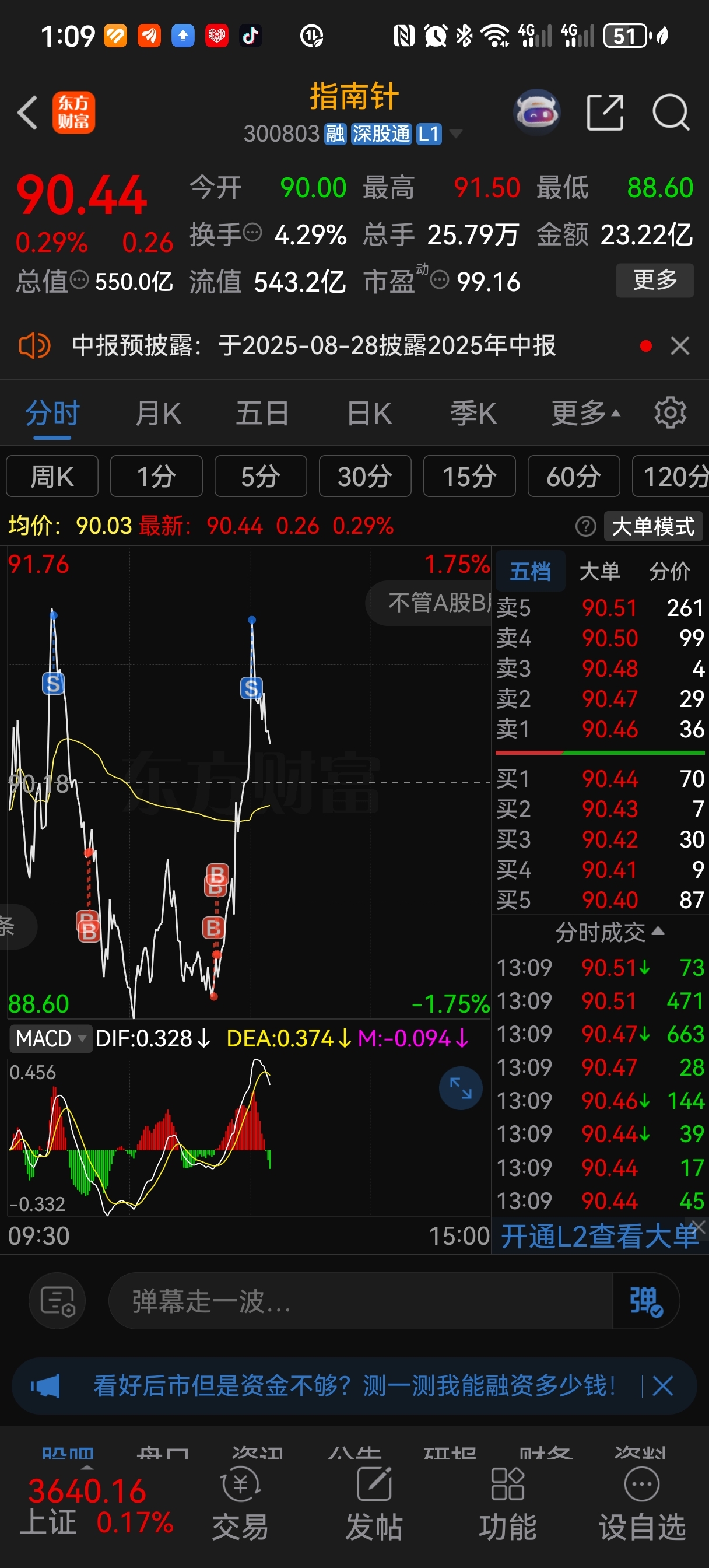Switch to 季K tab

[473, 412]
